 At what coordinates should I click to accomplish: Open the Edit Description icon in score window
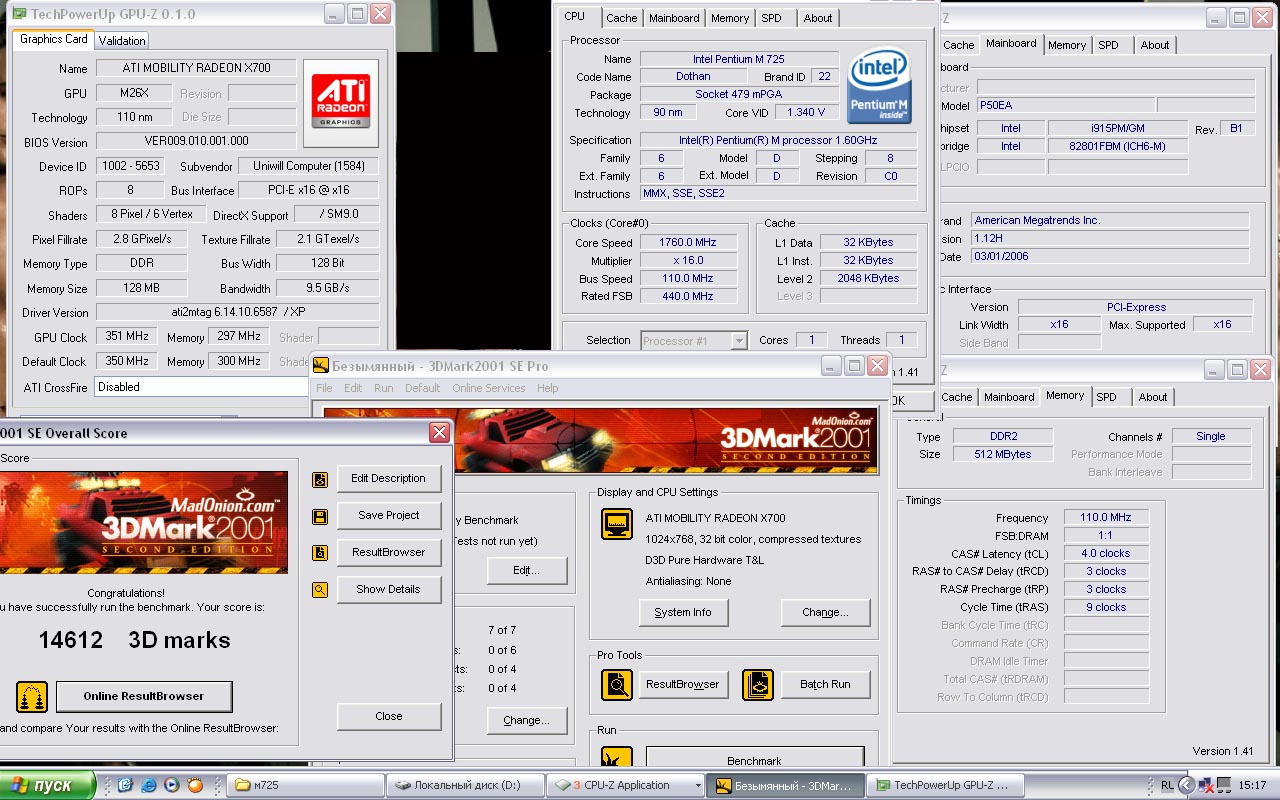coord(320,479)
